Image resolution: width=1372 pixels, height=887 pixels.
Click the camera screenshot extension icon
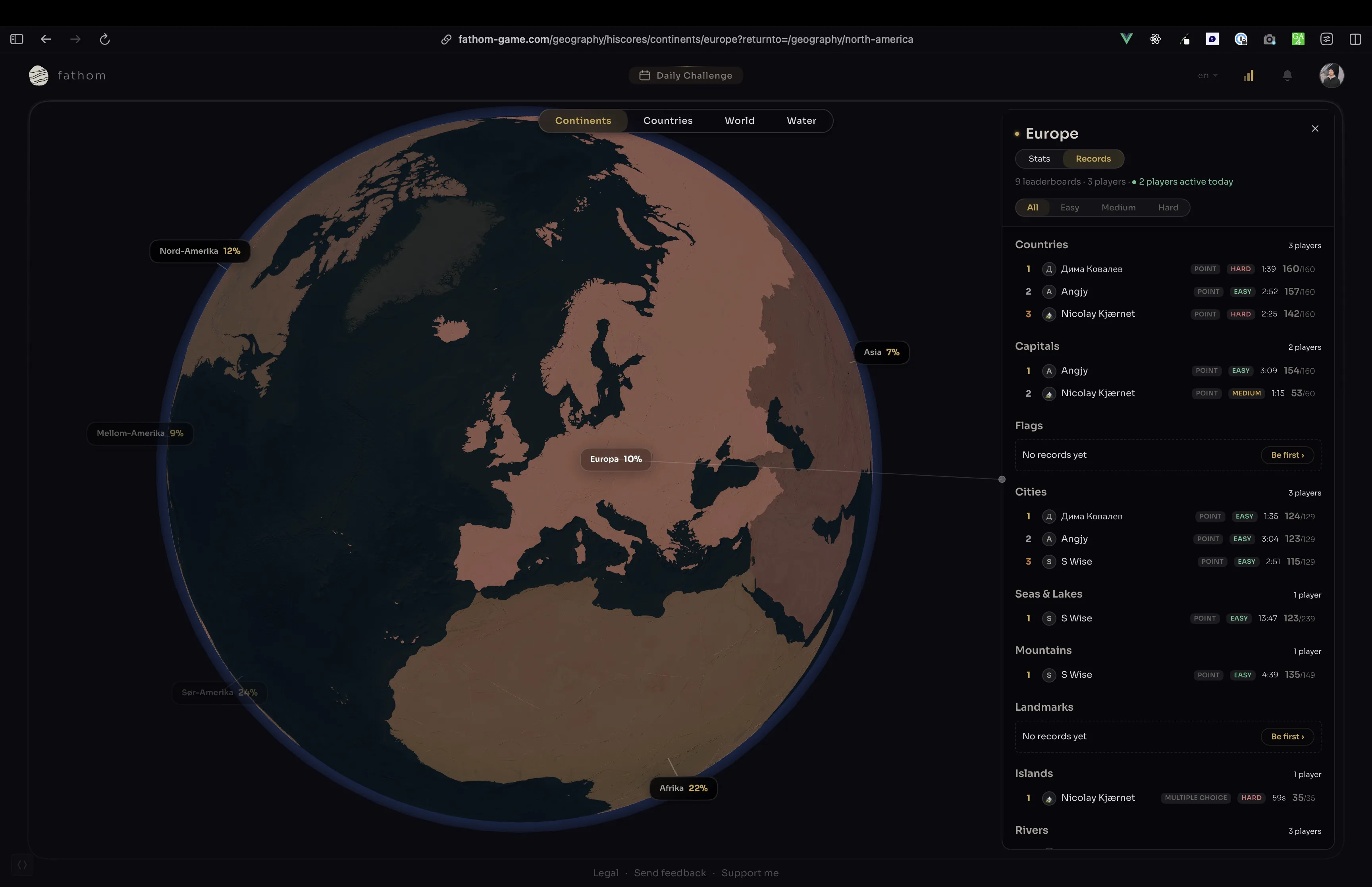pos(1269,39)
